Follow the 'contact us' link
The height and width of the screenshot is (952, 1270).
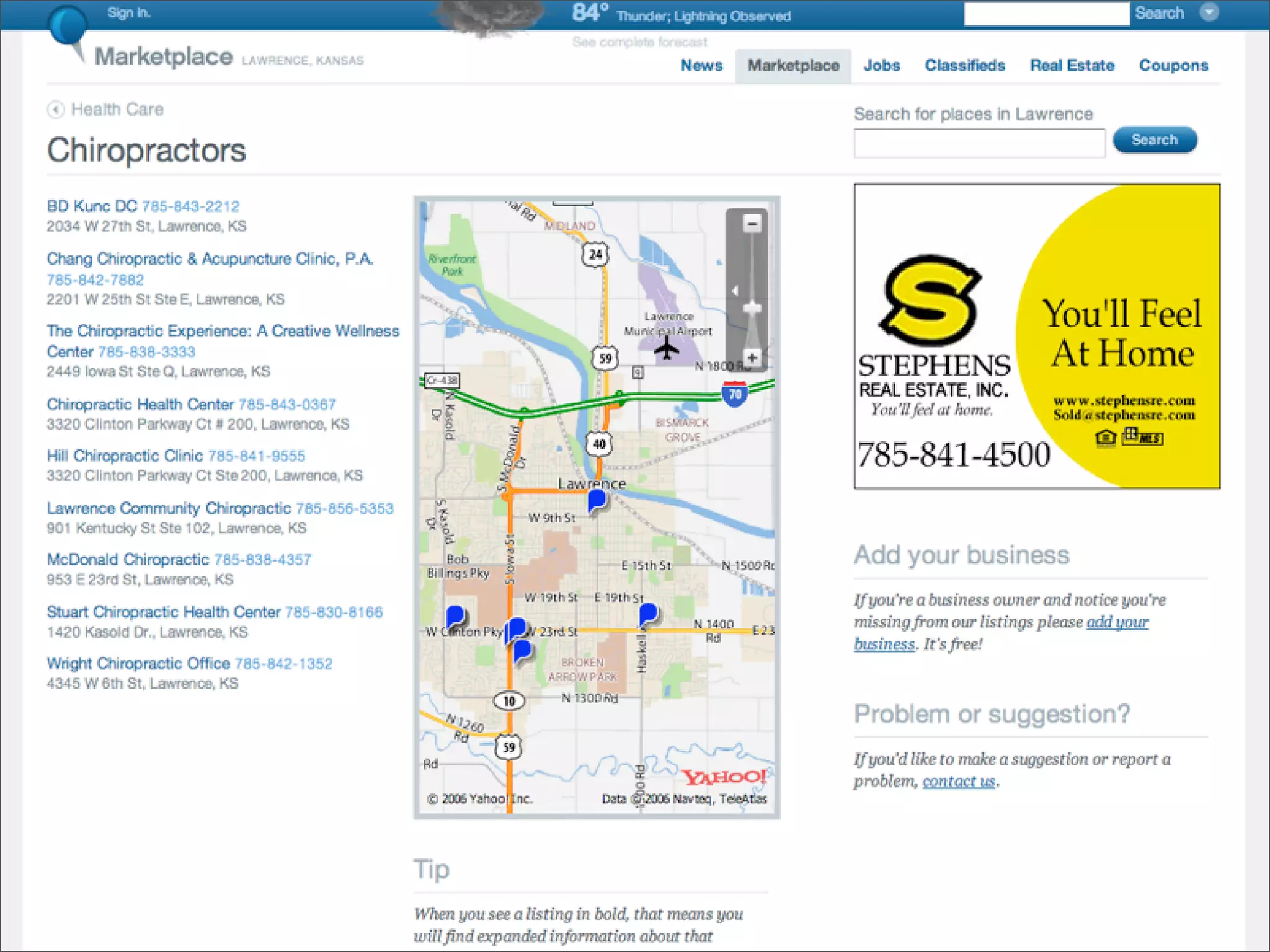click(958, 781)
